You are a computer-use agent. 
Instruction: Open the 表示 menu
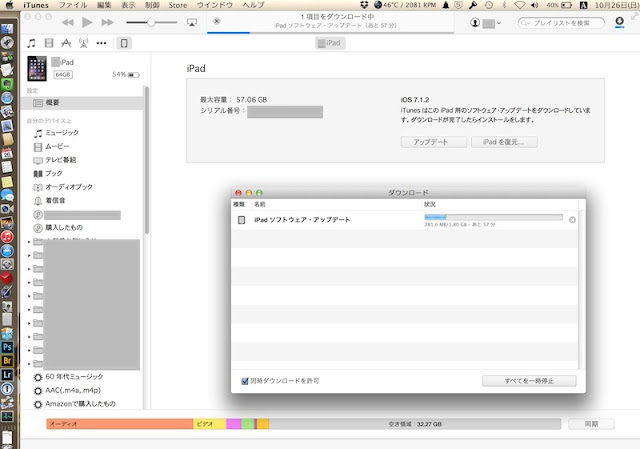tap(128, 5)
